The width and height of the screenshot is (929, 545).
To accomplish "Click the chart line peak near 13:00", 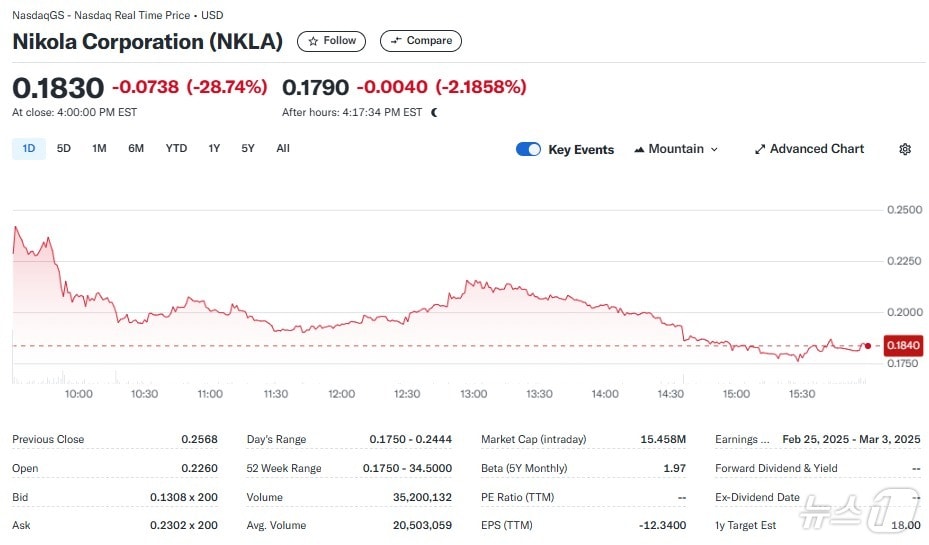I will tap(468, 282).
